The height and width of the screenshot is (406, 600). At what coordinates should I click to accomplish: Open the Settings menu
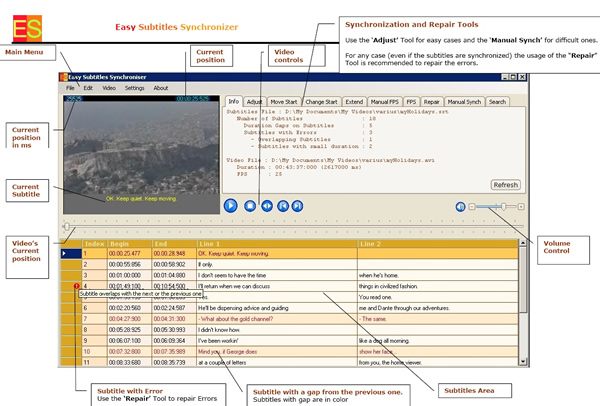134,88
